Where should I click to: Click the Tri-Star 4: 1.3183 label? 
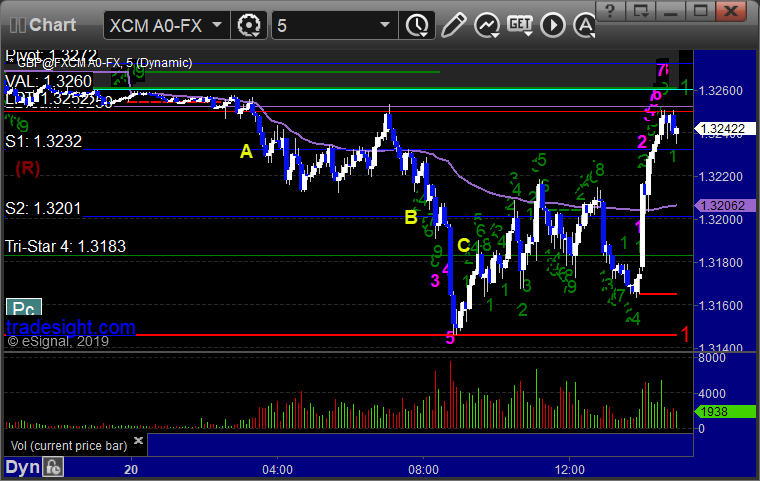[65, 246]
